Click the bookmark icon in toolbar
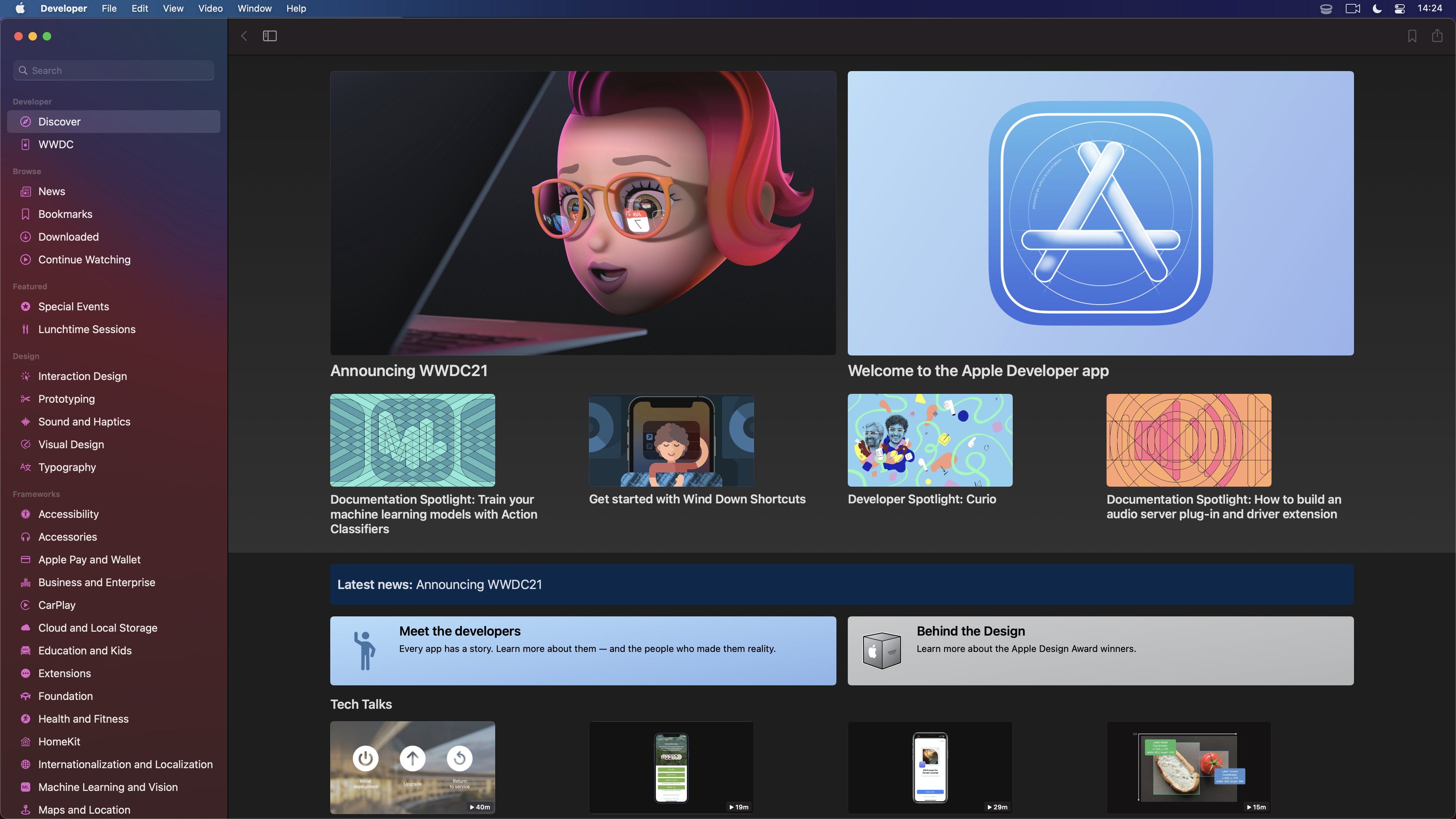This screenshot has height=819, width=1456. point(1412,36)
